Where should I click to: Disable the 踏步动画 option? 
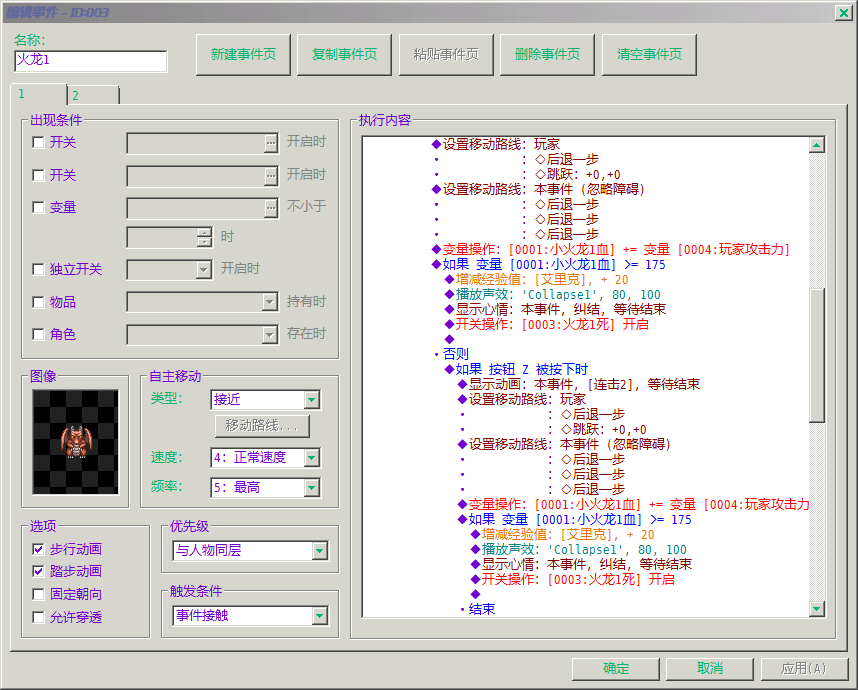38,572
